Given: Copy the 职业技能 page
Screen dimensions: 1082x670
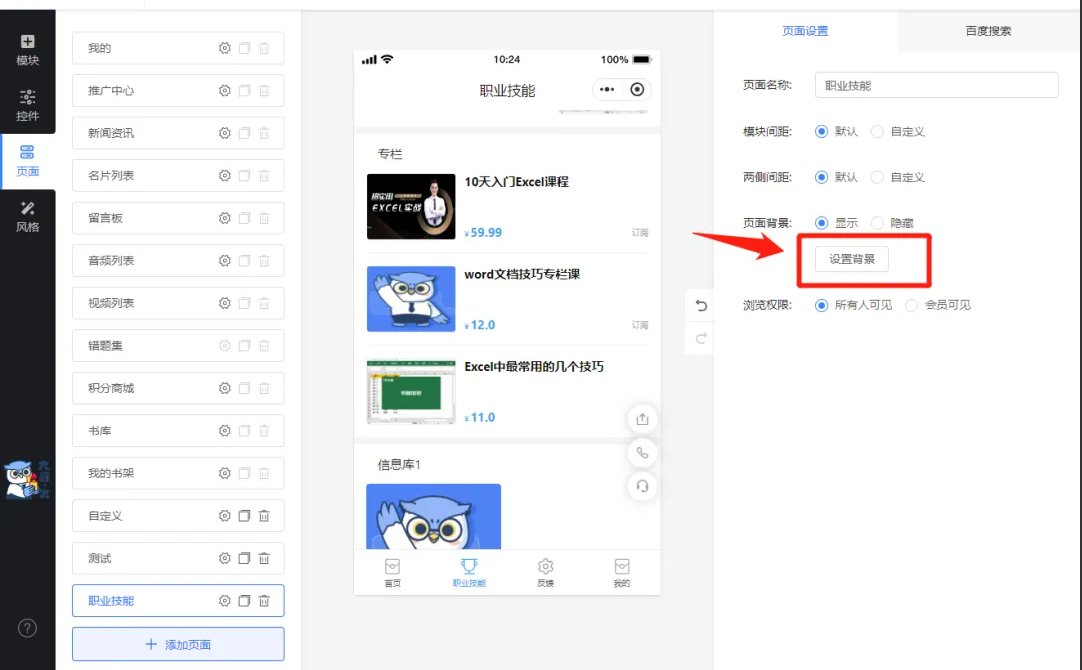Looking at the screenshot, I should click(244, 601).
